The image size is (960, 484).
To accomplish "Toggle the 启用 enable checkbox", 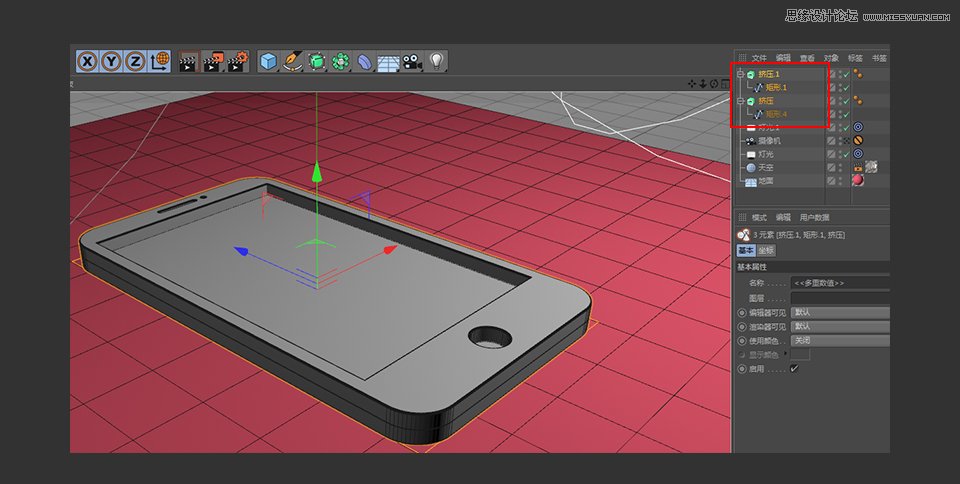I will (x=794, y=369).
